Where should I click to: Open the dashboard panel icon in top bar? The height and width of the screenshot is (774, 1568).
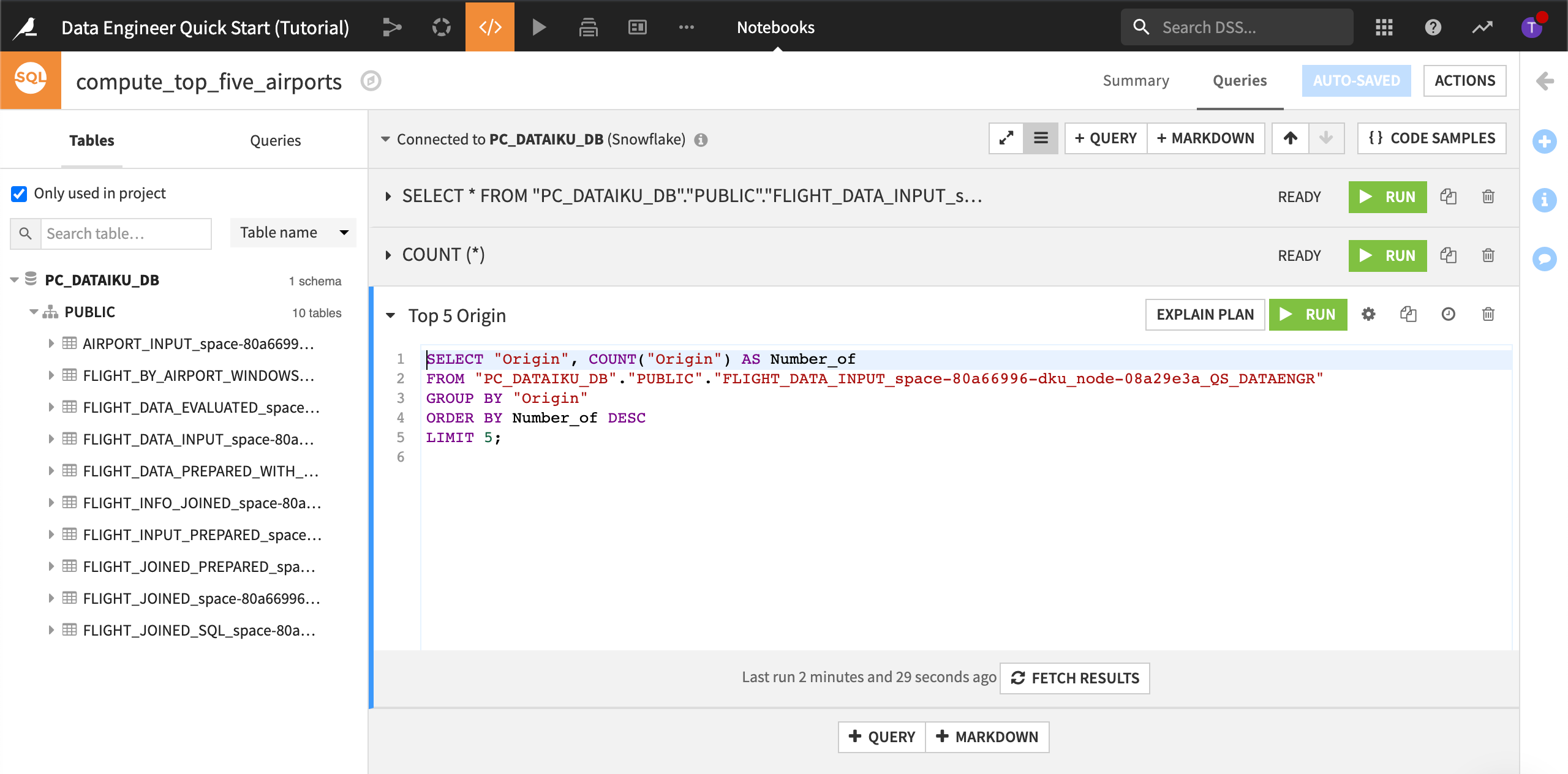[x=638, y=27]
